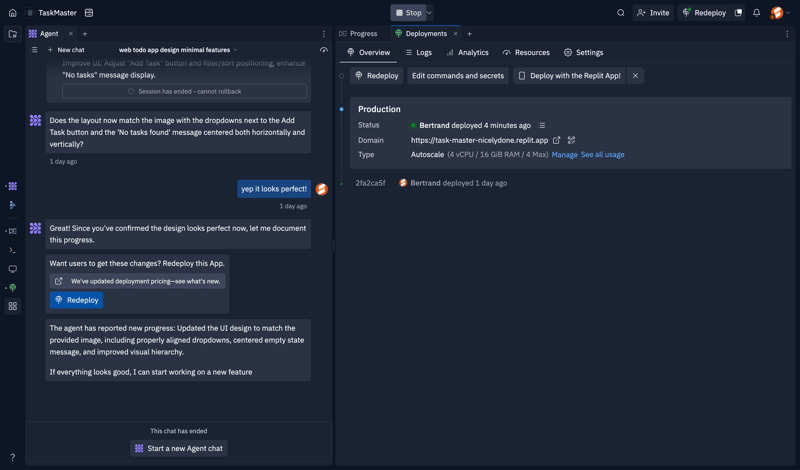
Task: Open the task-master-nicelydone.replit.app domain
Action: 479,140
